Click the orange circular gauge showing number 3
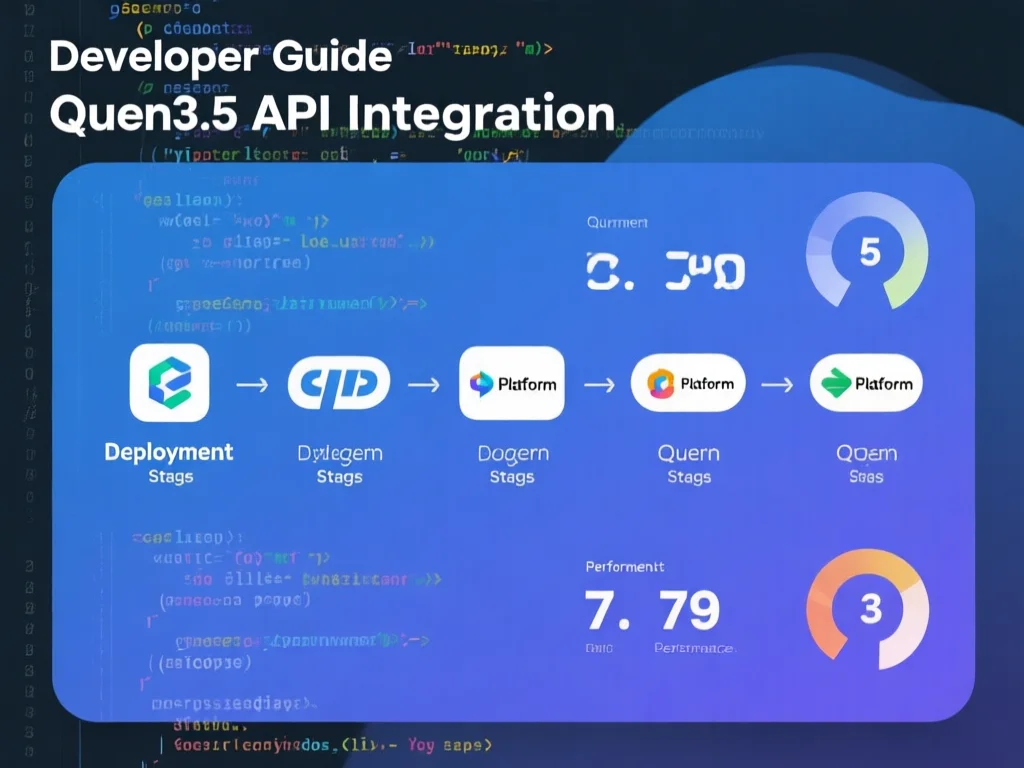1024x768 pixels. click(x=868, y=609)
